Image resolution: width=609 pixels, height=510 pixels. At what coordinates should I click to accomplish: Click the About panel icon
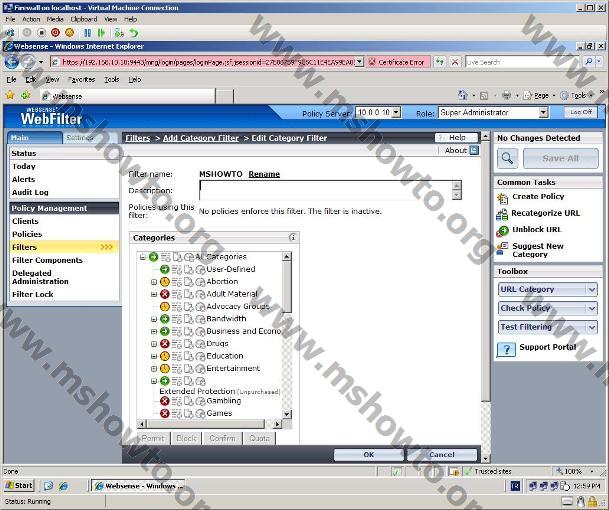tap(474, 150)
